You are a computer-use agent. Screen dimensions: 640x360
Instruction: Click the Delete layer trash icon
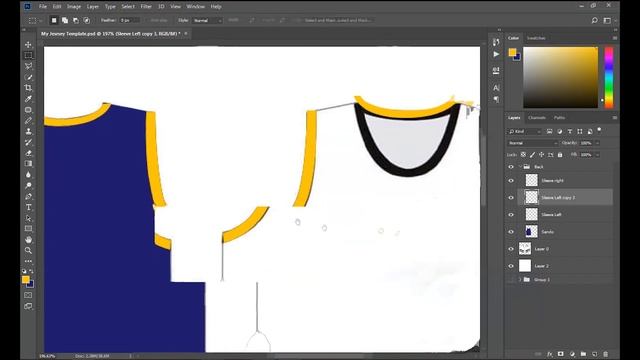[606, 354]
